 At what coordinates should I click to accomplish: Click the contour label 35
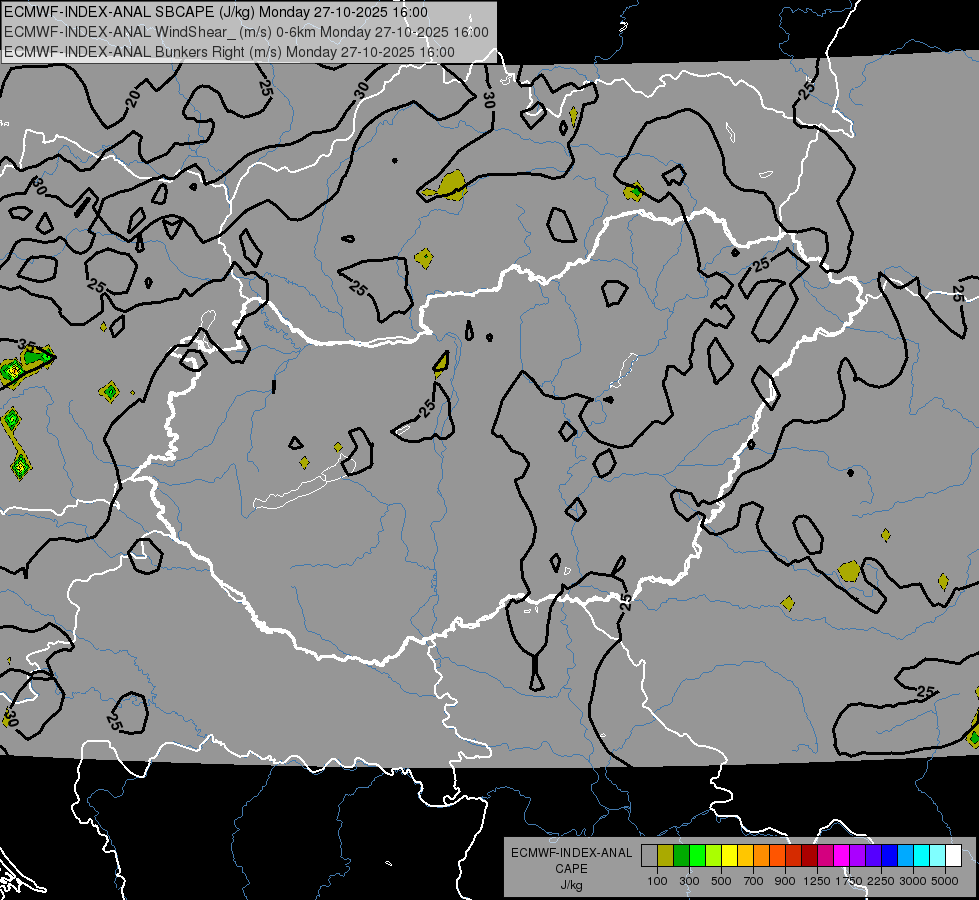pos(26,345)
